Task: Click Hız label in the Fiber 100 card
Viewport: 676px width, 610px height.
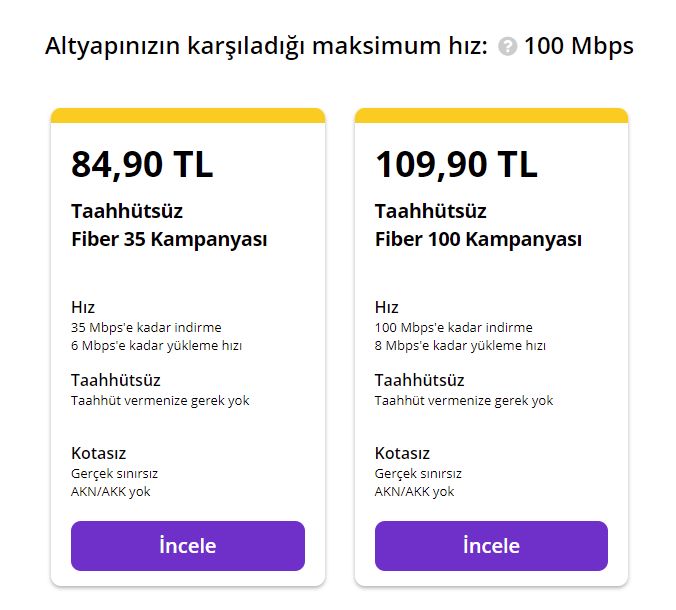Action: pyautogui.click(x=387, y=307)
